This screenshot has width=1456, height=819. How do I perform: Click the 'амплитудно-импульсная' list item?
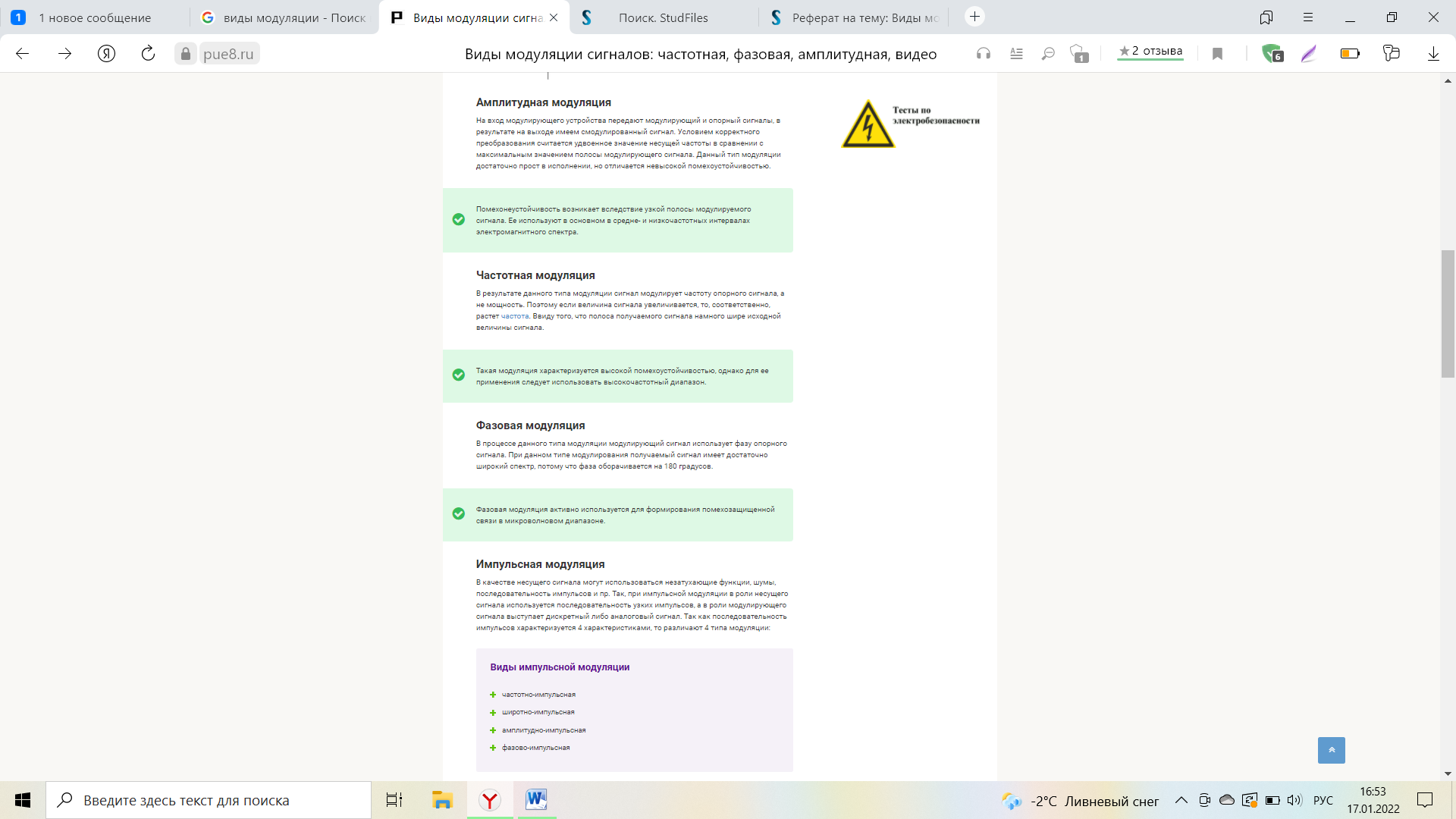pyautogui.click(x=544, y=730)
